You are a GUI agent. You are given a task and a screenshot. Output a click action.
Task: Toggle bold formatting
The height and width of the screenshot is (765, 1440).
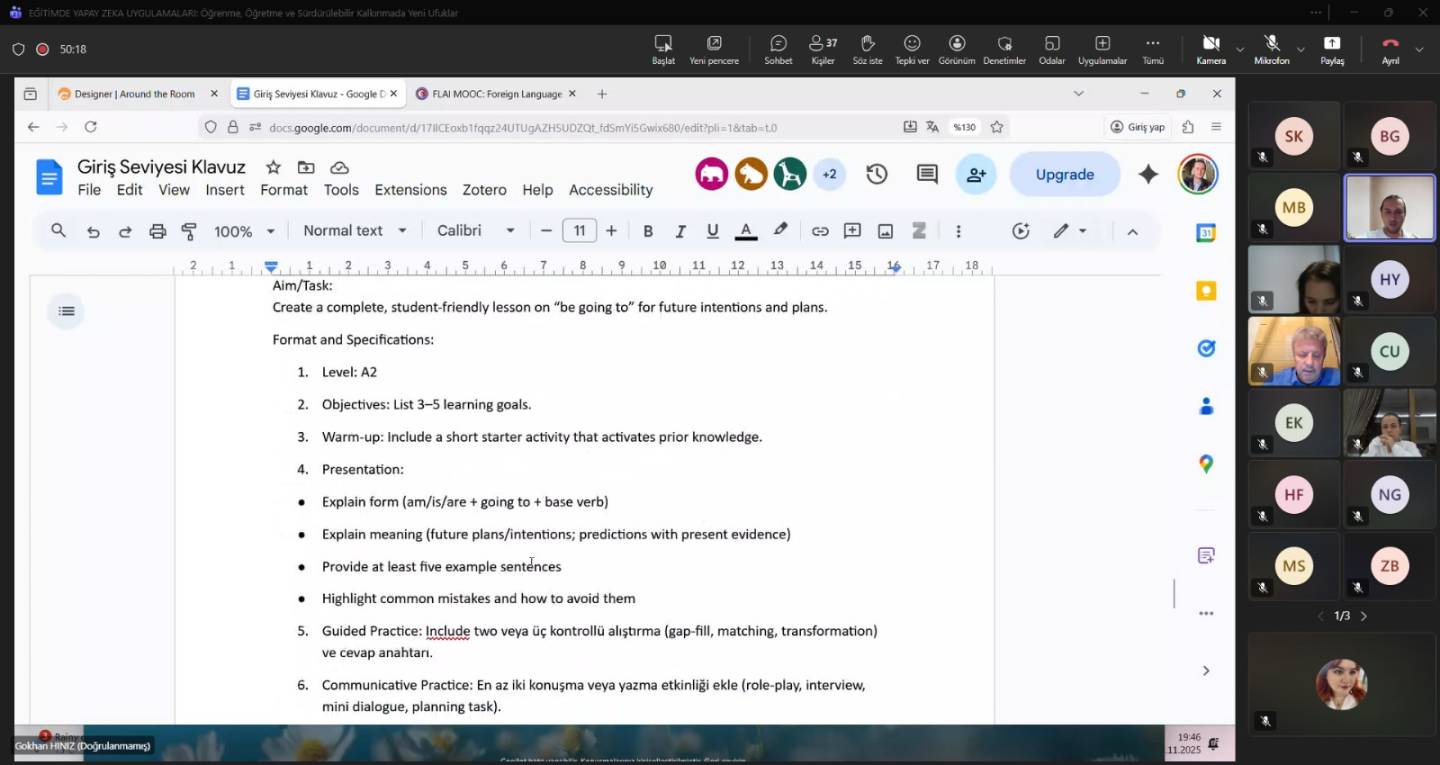point(648,231)
